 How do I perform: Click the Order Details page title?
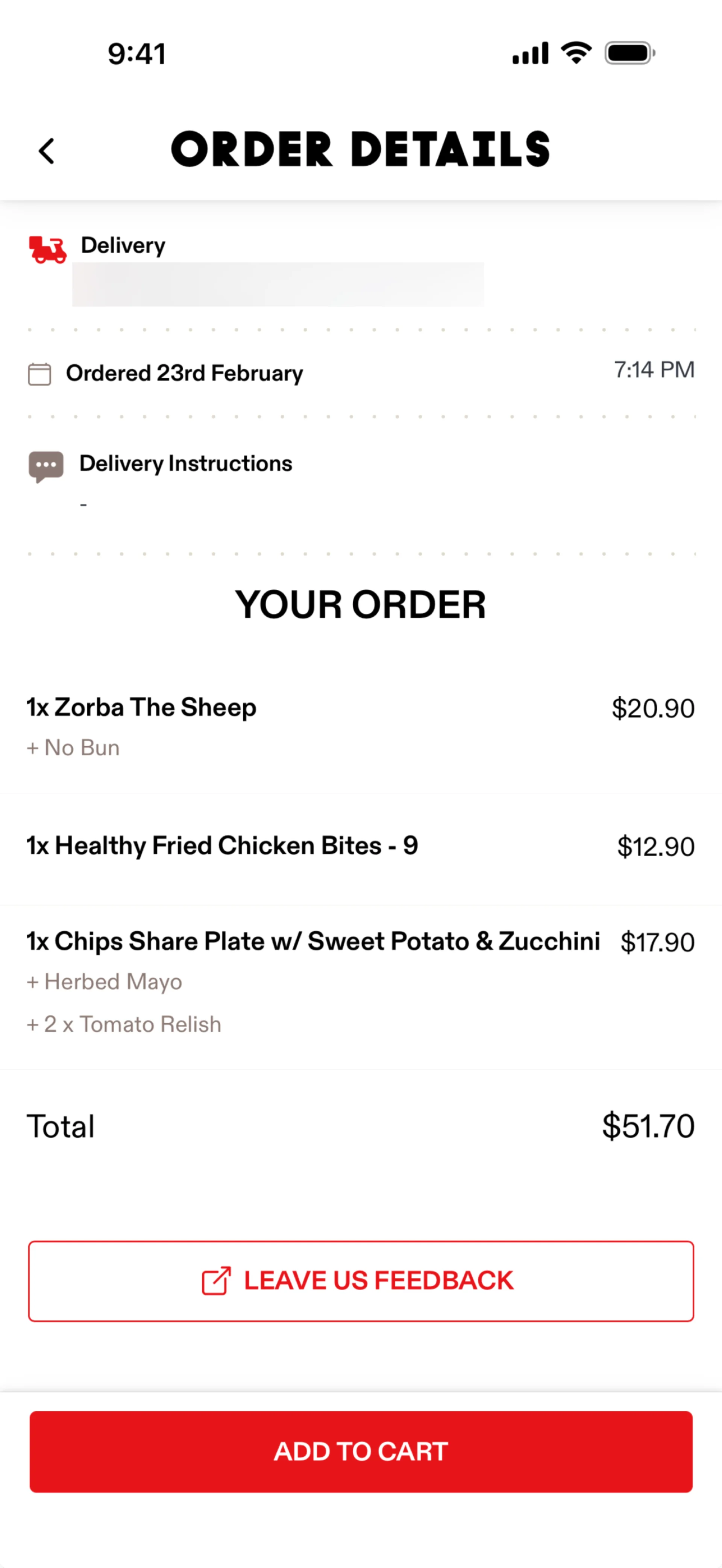point(360,150)
